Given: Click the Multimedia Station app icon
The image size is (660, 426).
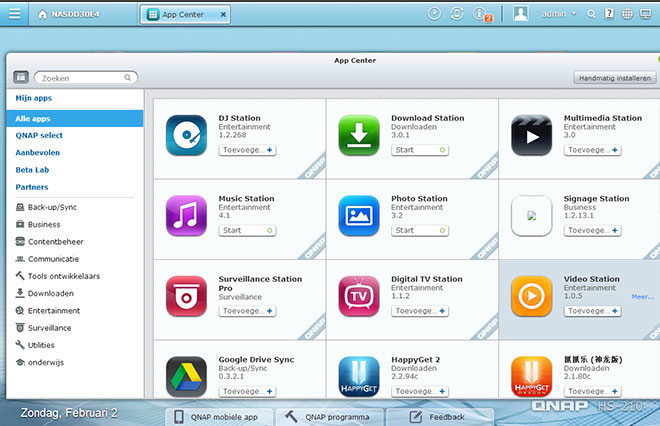Looking at the screenshot, I should pyautogui.click(x=532, y=136).
